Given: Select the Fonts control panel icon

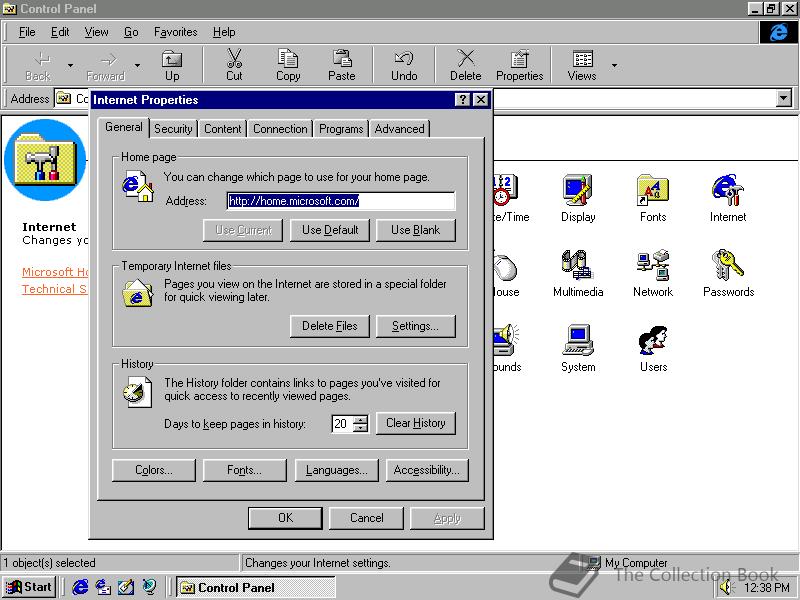Looking at the screenshot, I should [x=653, y=198].
